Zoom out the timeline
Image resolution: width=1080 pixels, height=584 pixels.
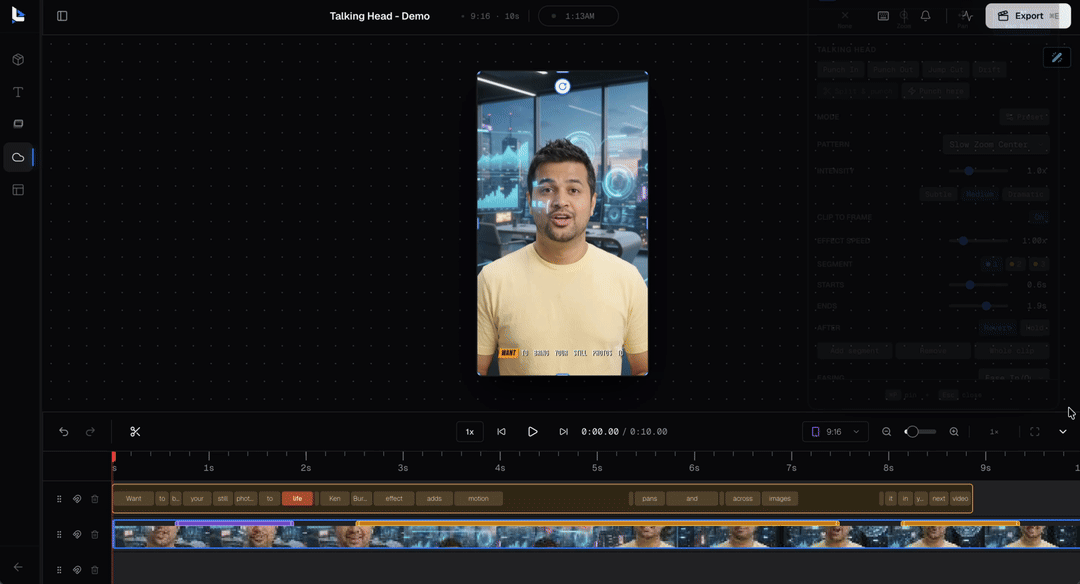pyautogui.click(x=886, y=432)
